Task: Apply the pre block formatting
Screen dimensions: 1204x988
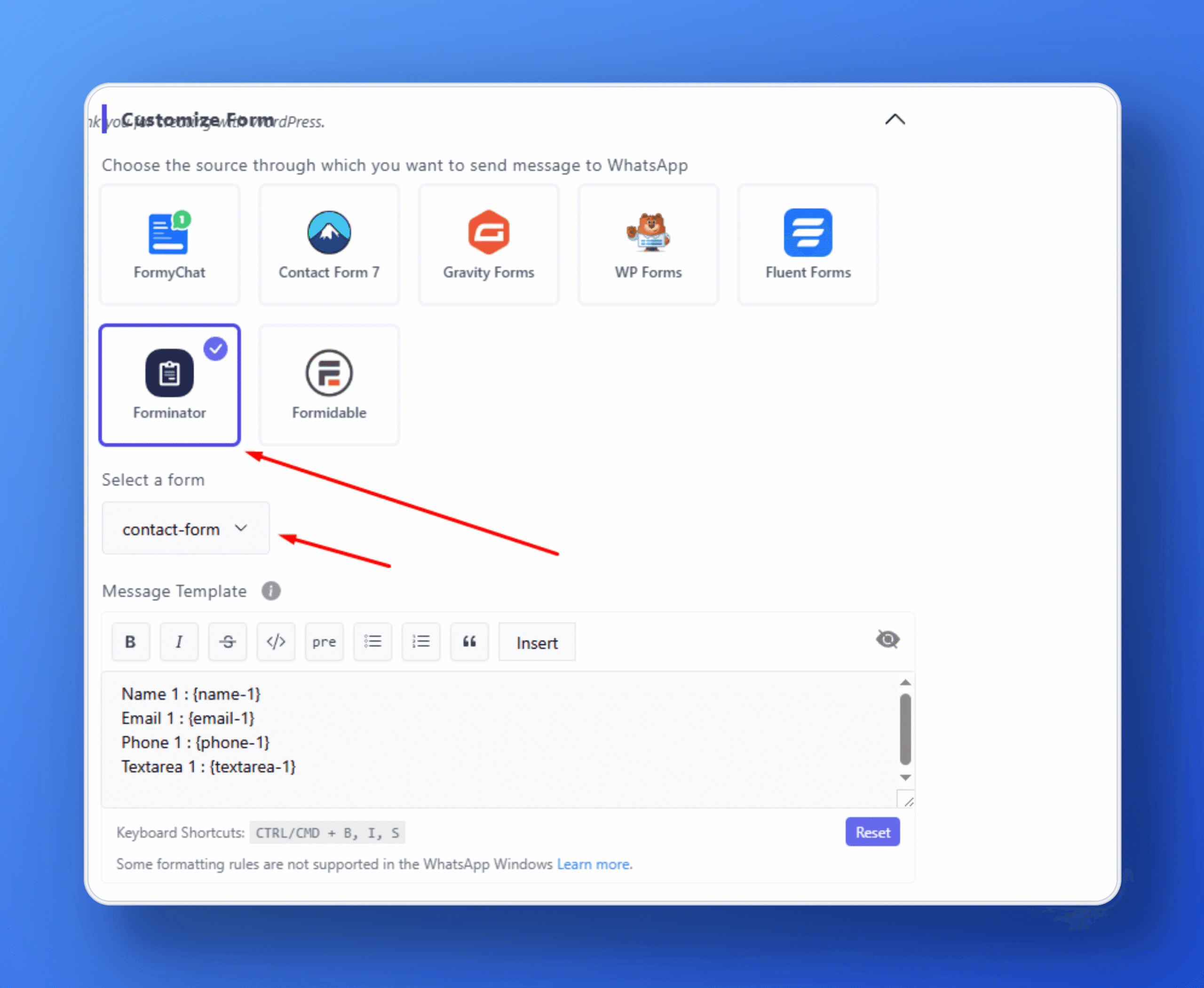Action: coord(325,642)
